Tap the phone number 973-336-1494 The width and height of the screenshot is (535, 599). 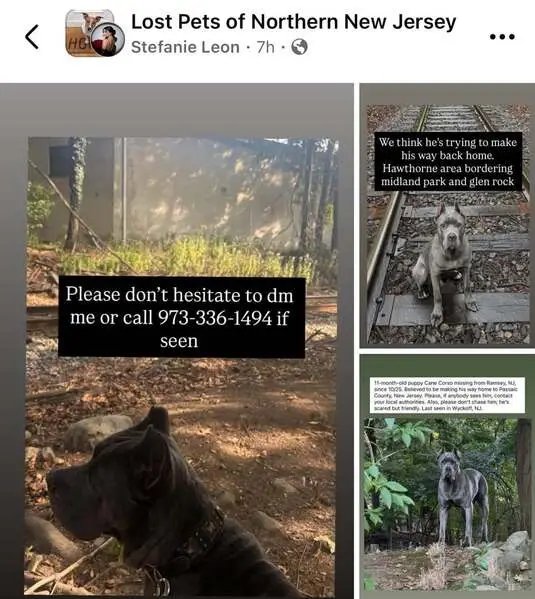click(215, 318)
